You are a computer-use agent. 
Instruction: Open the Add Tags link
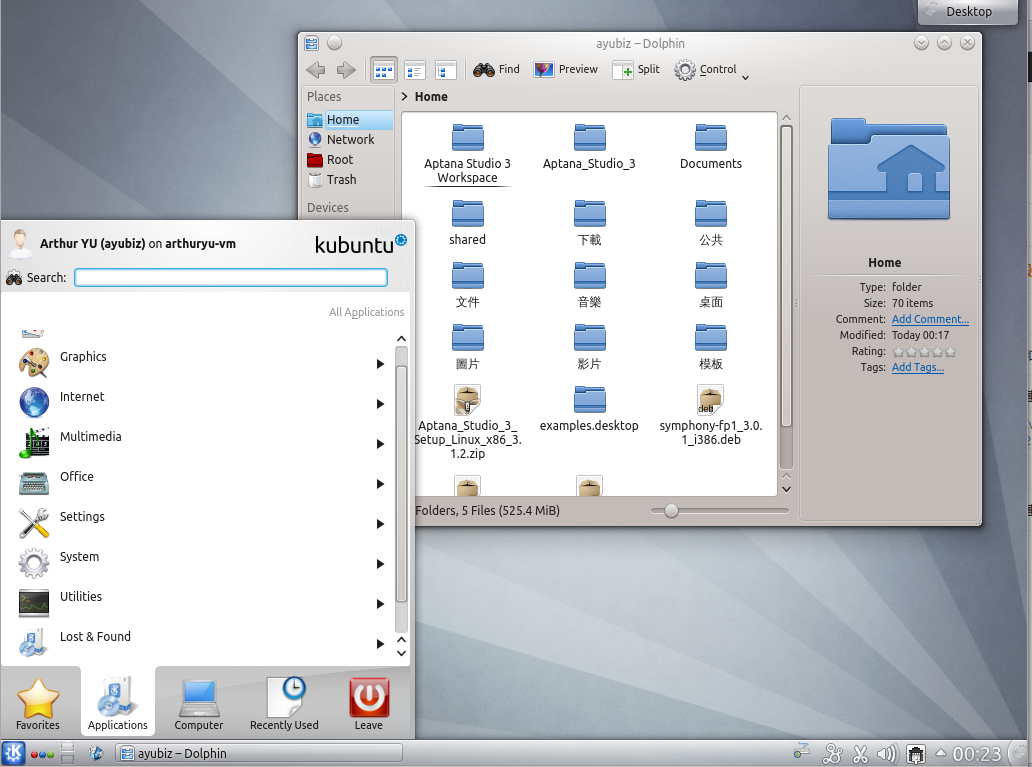point(917,367)
